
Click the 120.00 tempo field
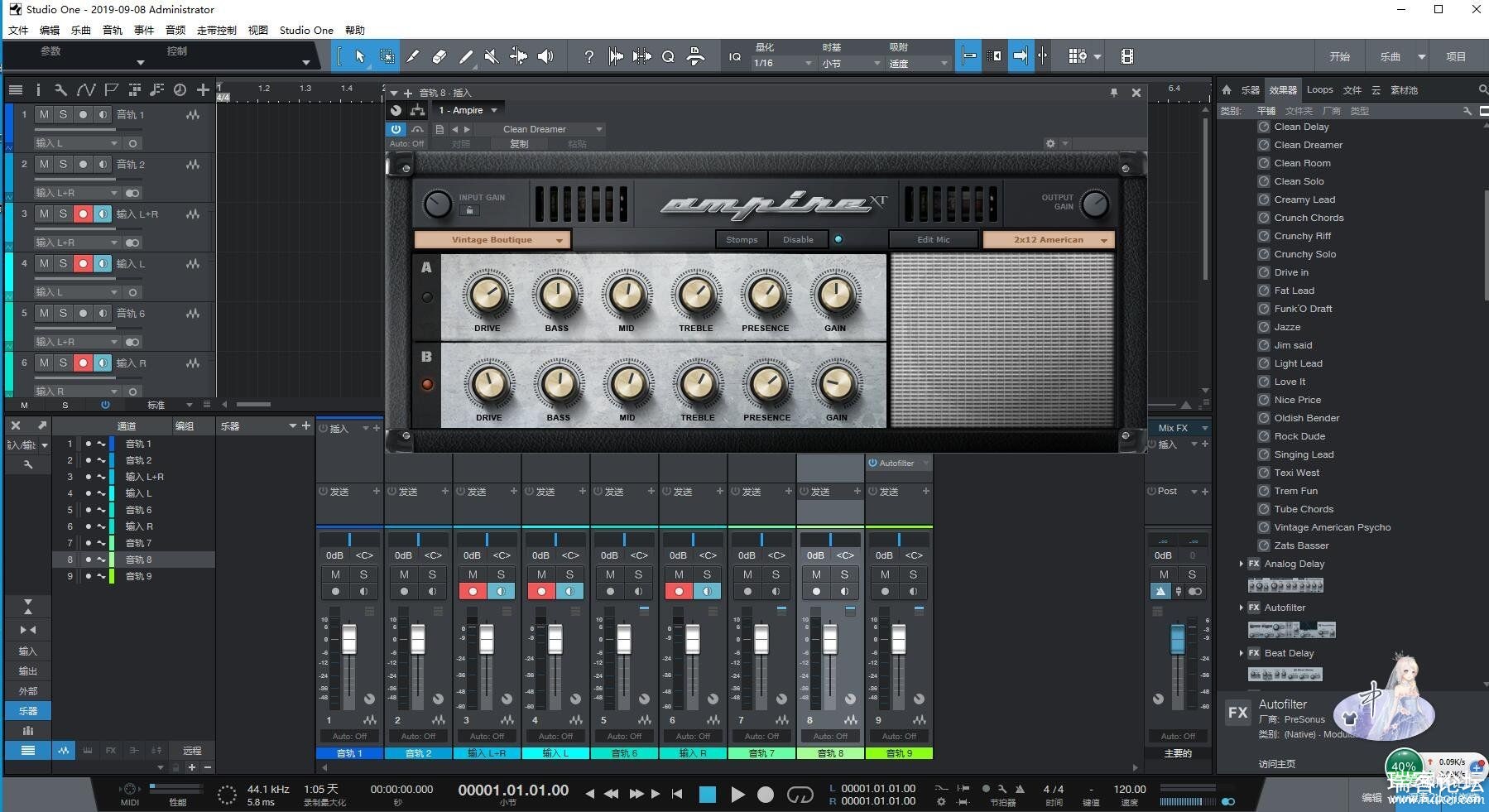pyautogui.click(x=1130, y=789)
